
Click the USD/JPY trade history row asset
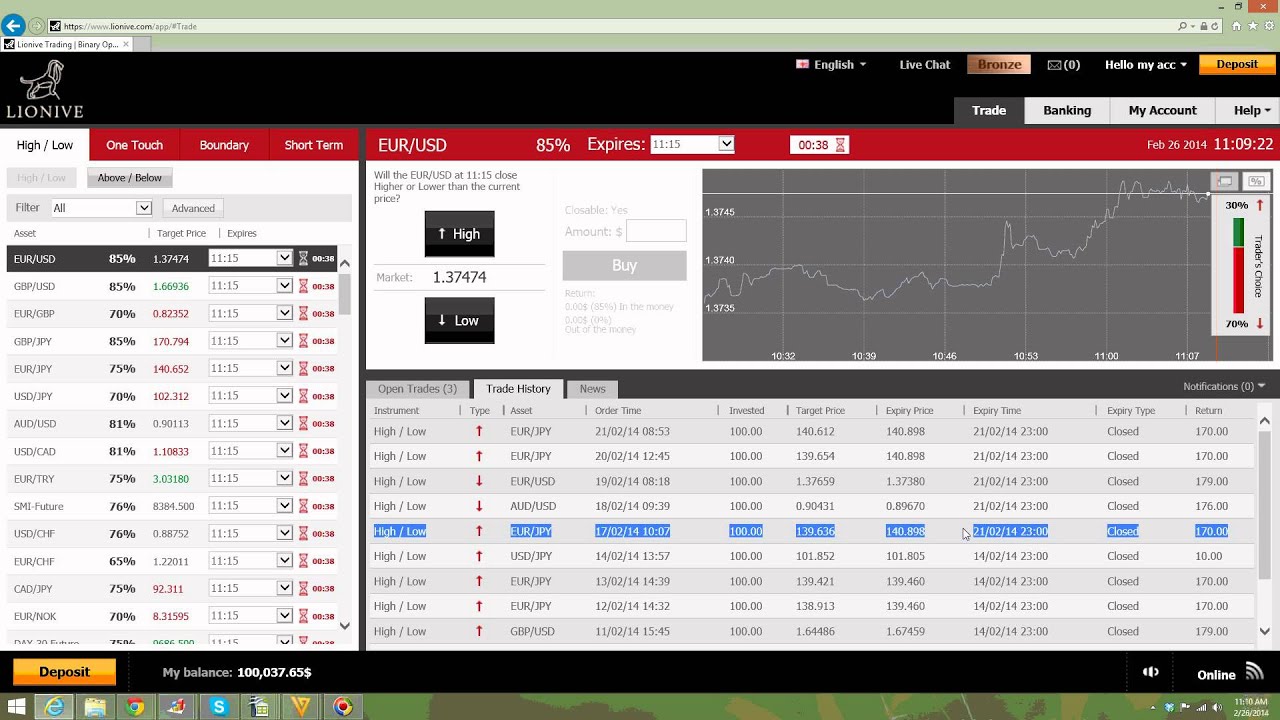531,556
